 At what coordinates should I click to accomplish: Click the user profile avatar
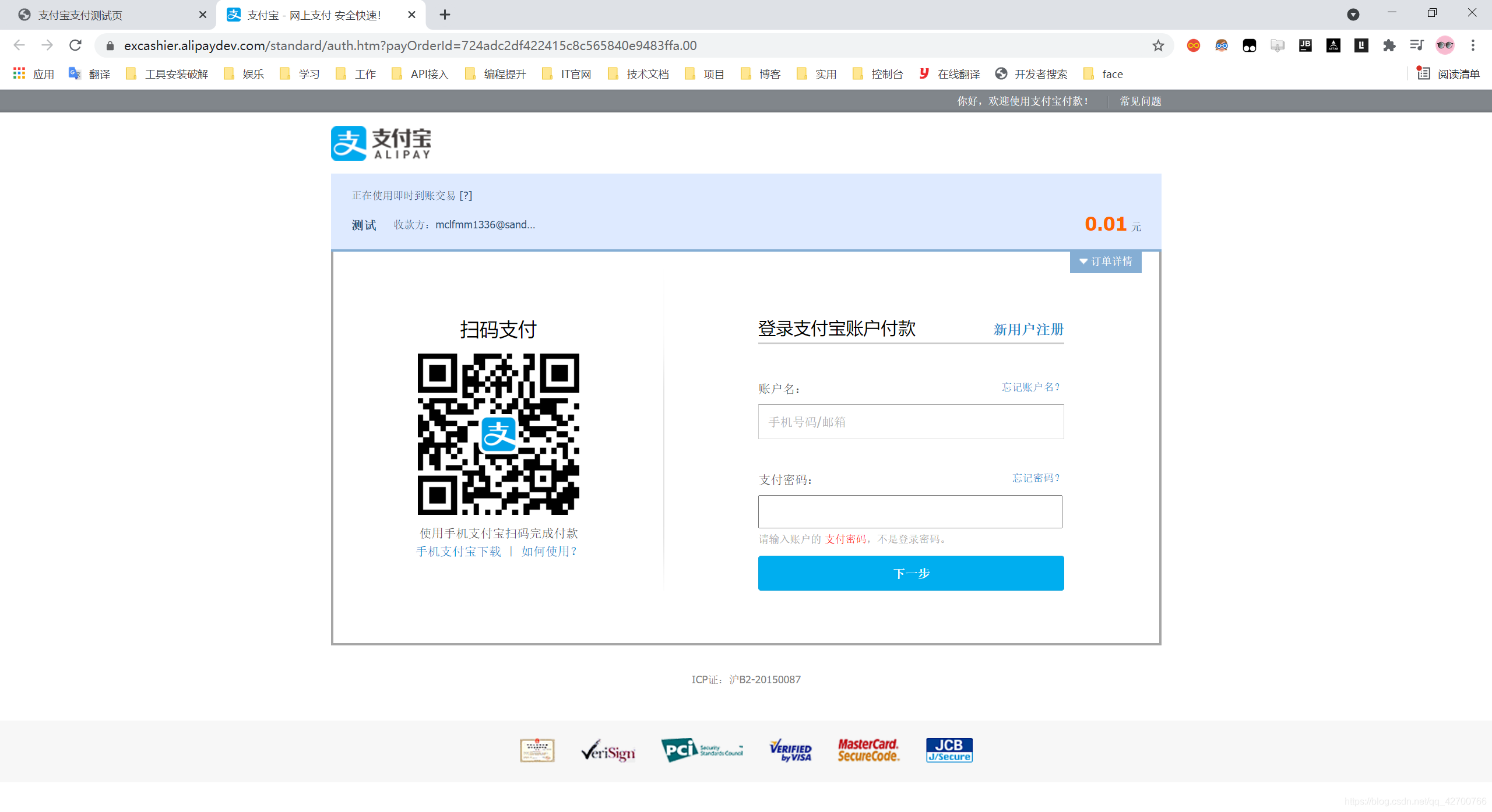[x=1445, y=45]
